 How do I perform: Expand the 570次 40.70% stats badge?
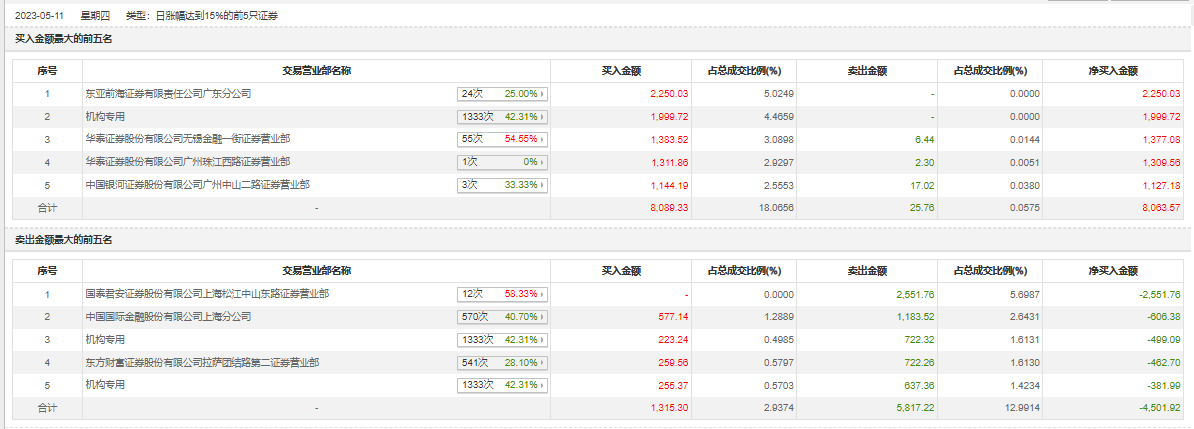(503, 317)
